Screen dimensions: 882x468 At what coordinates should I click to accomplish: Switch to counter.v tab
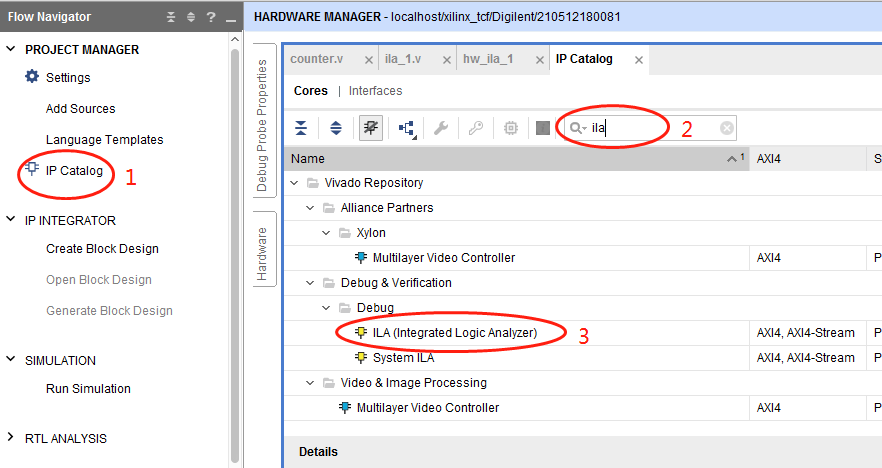[x=317, y=59]
